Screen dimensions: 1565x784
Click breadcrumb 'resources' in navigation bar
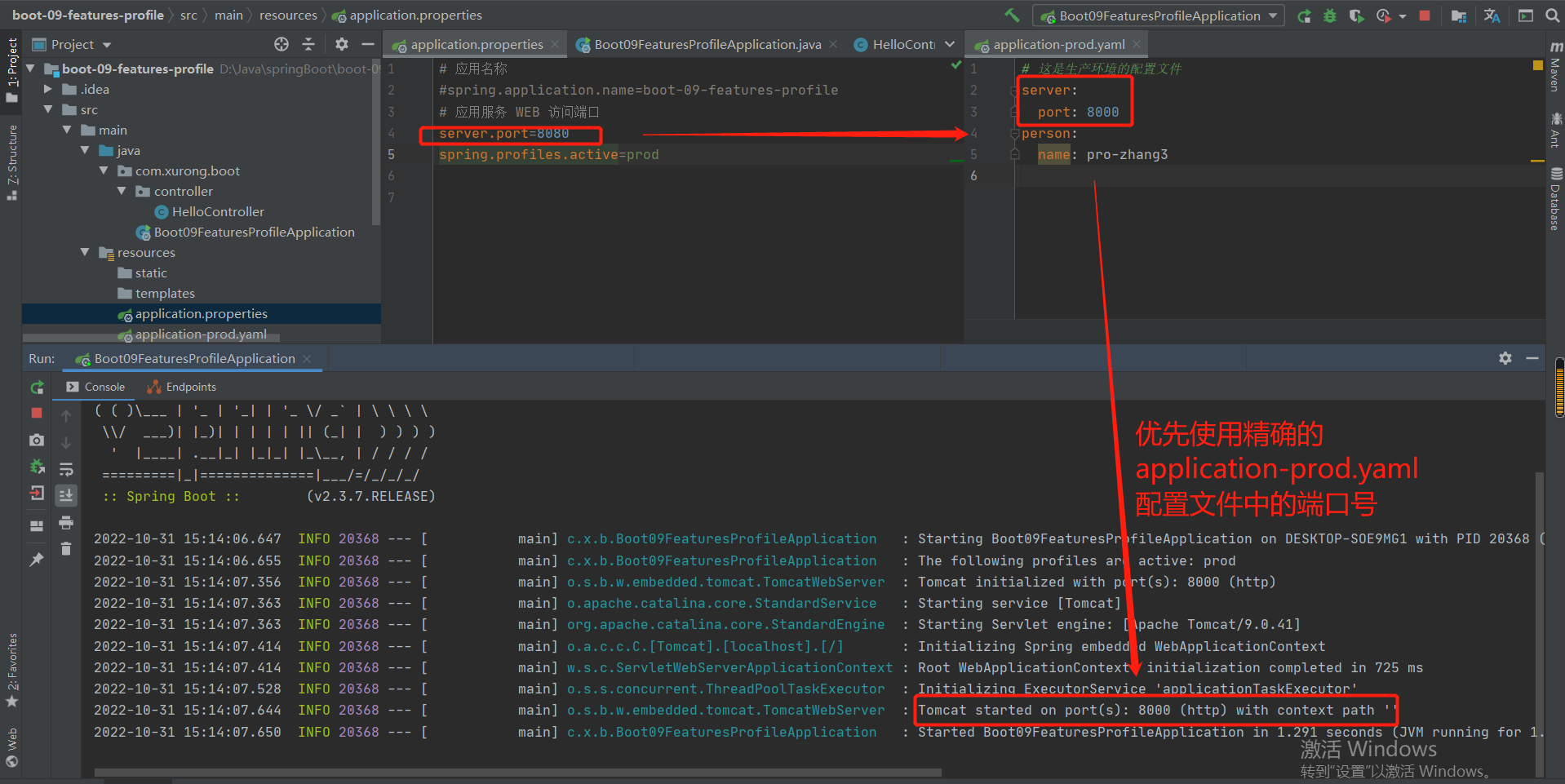point(288,16)
